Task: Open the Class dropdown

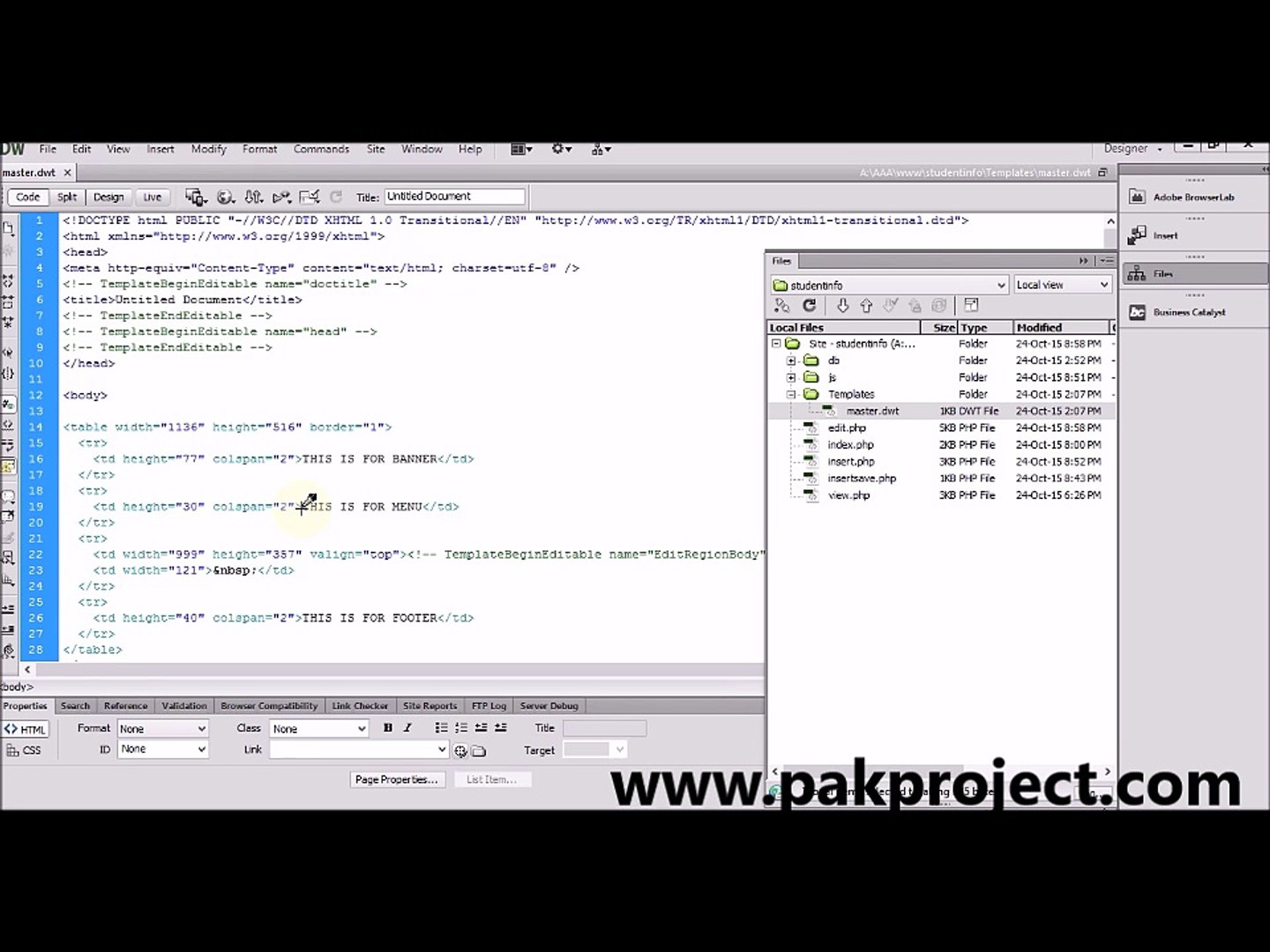Action: (318, 729)
